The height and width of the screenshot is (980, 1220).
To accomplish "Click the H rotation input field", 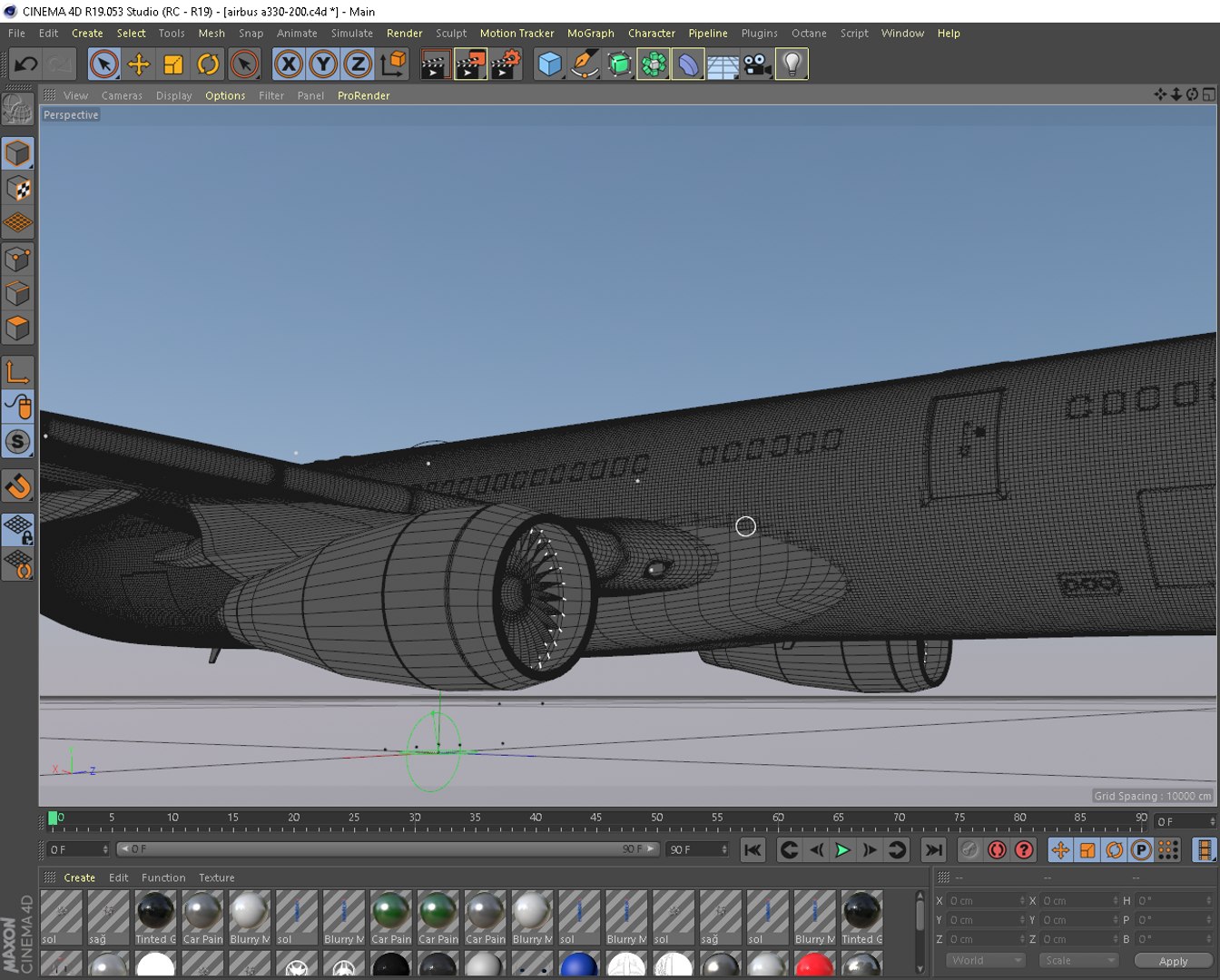I will (1174, 901).
